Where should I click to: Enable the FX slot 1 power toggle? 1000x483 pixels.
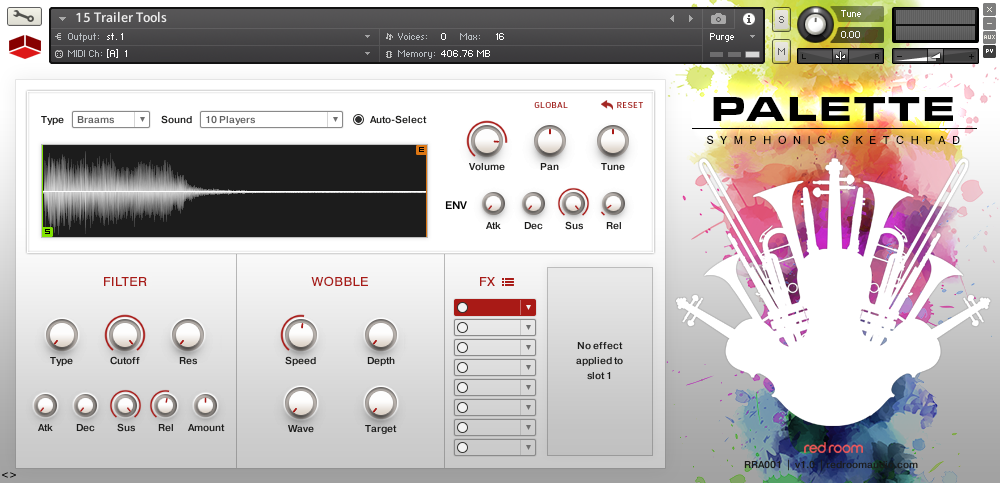[x=462, y=308]
